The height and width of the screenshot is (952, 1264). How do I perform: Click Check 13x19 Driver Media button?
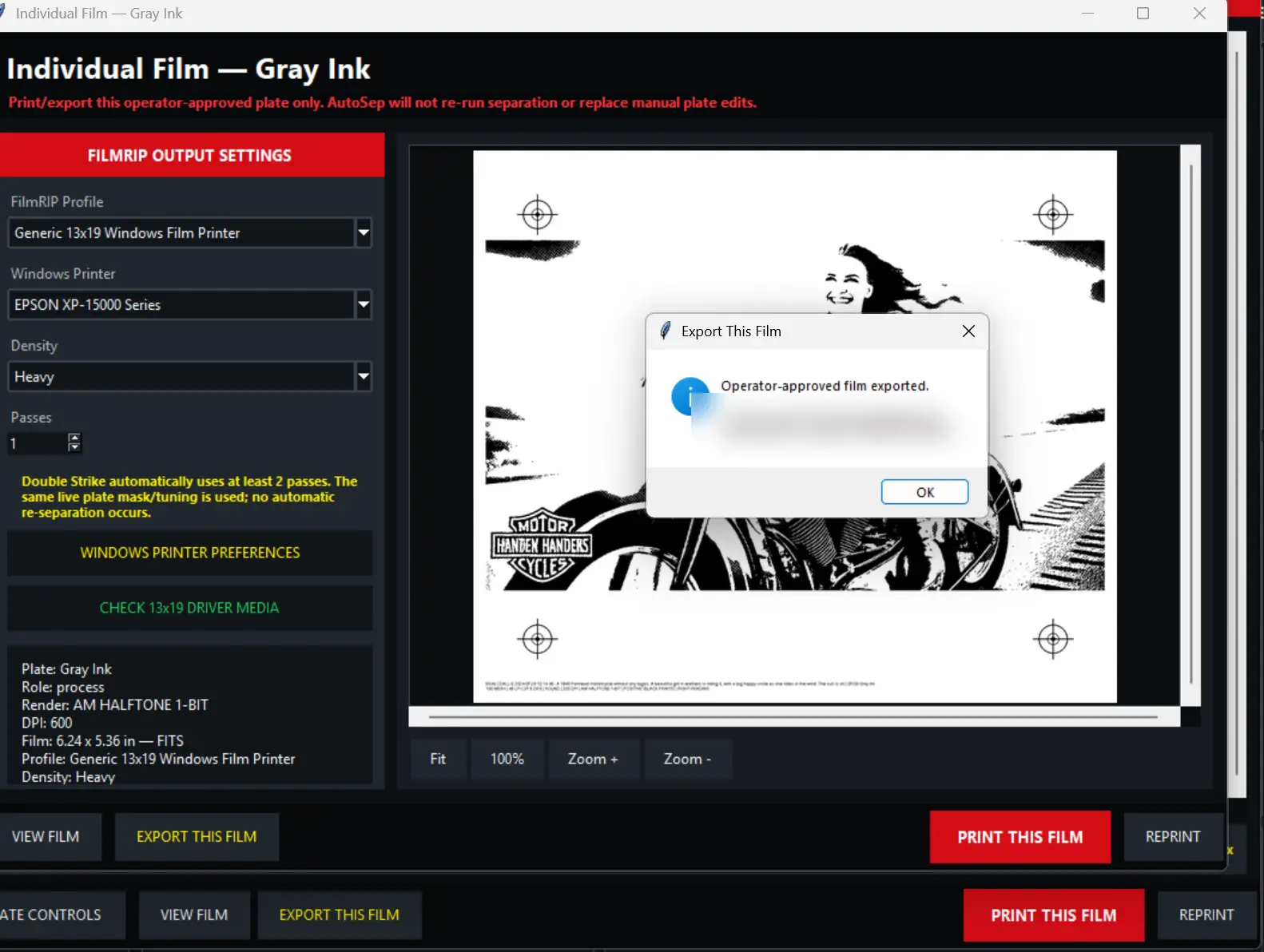click(x=190, y=608)
